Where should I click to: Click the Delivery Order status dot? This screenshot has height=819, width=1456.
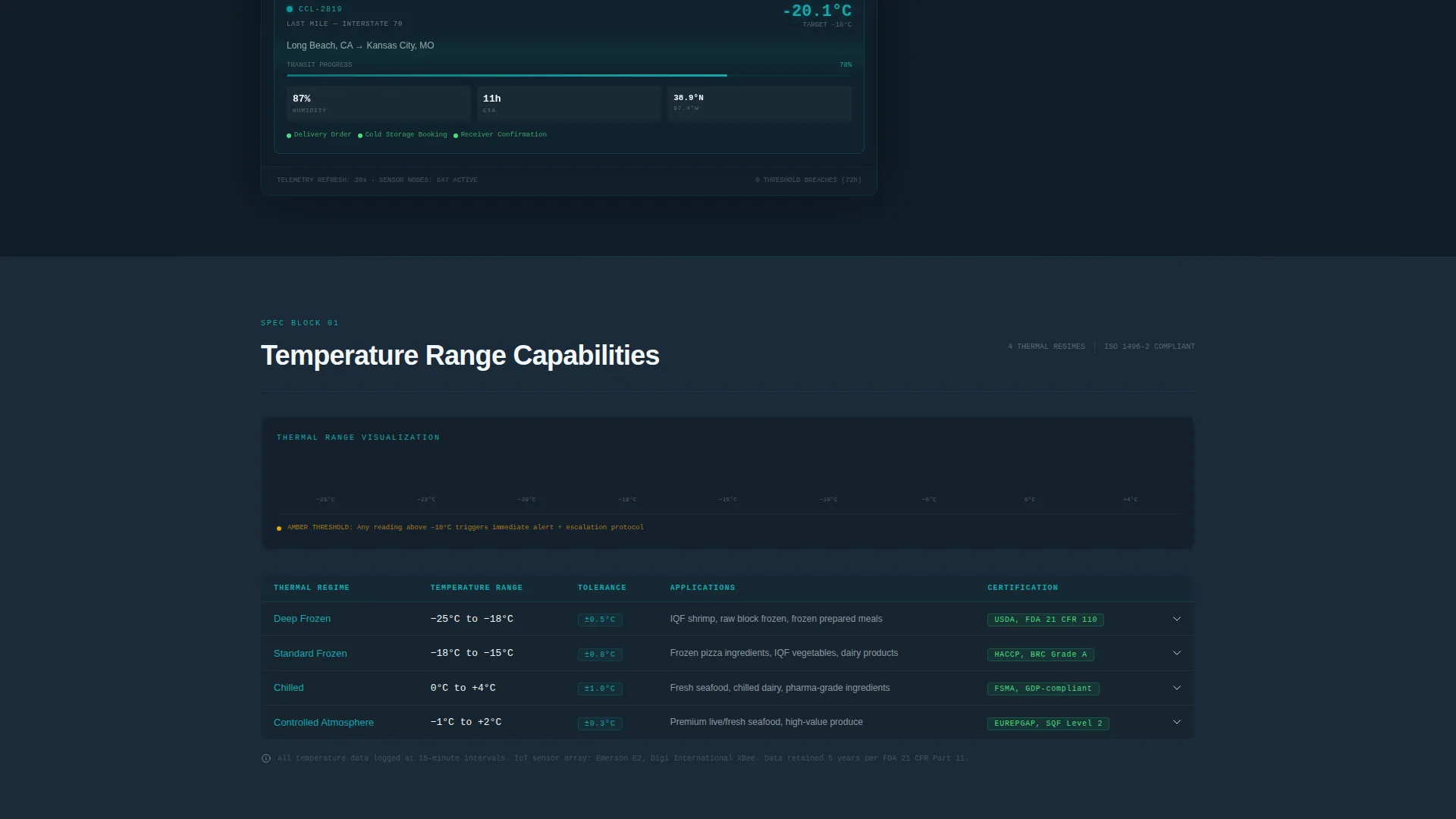click(x=289, y=136)
